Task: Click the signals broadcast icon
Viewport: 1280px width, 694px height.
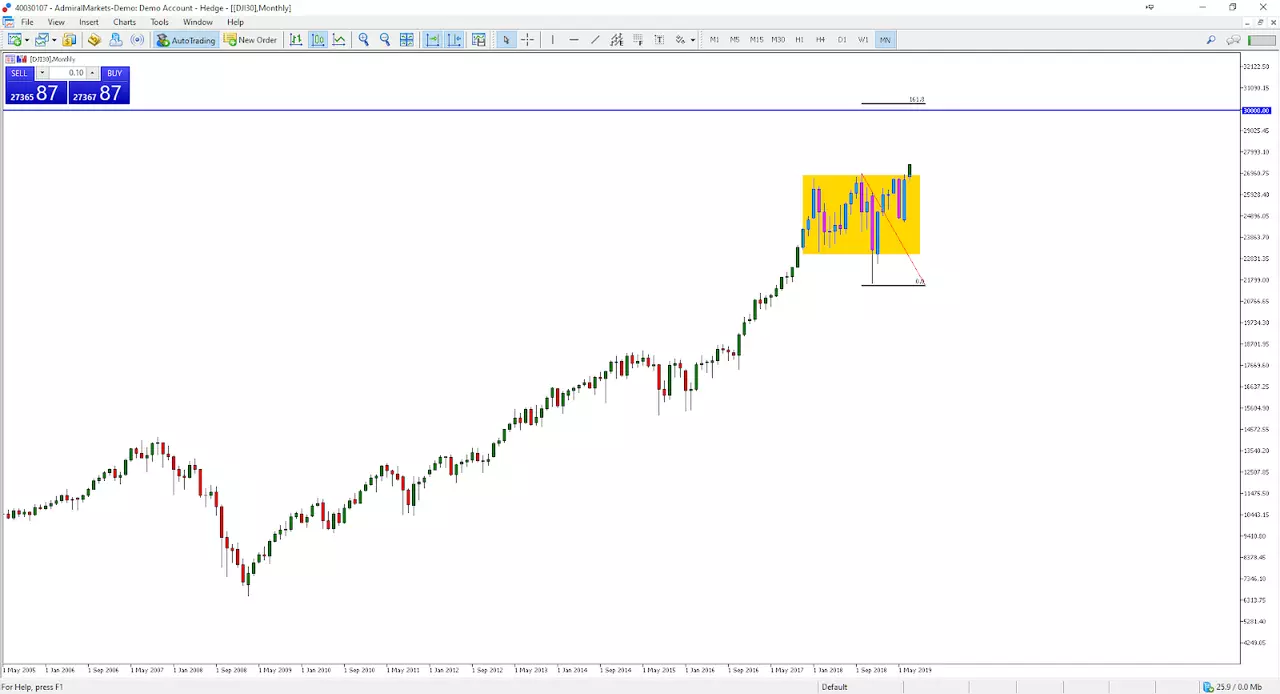Action: click(x=137, y=40)
